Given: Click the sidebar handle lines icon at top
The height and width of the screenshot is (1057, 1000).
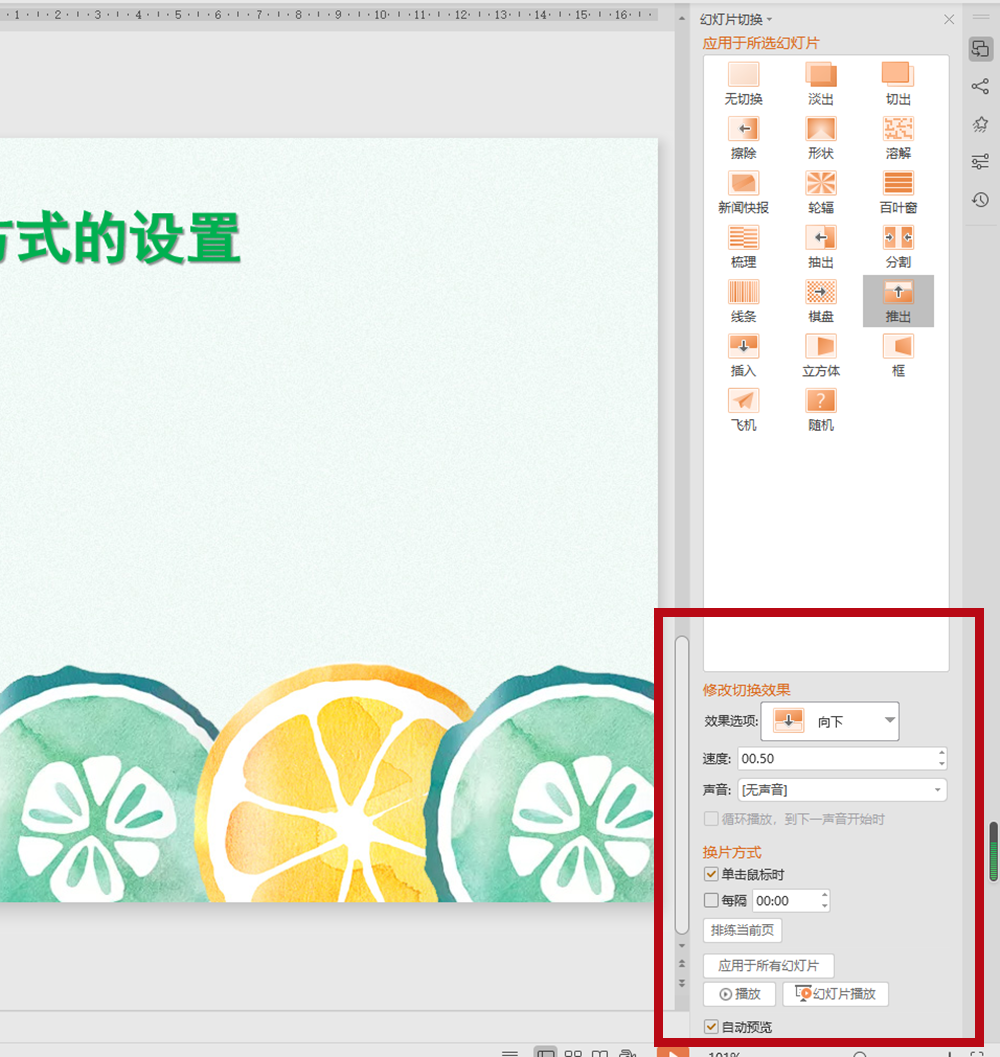Looking at the screenshot, I should pos(980,16).
